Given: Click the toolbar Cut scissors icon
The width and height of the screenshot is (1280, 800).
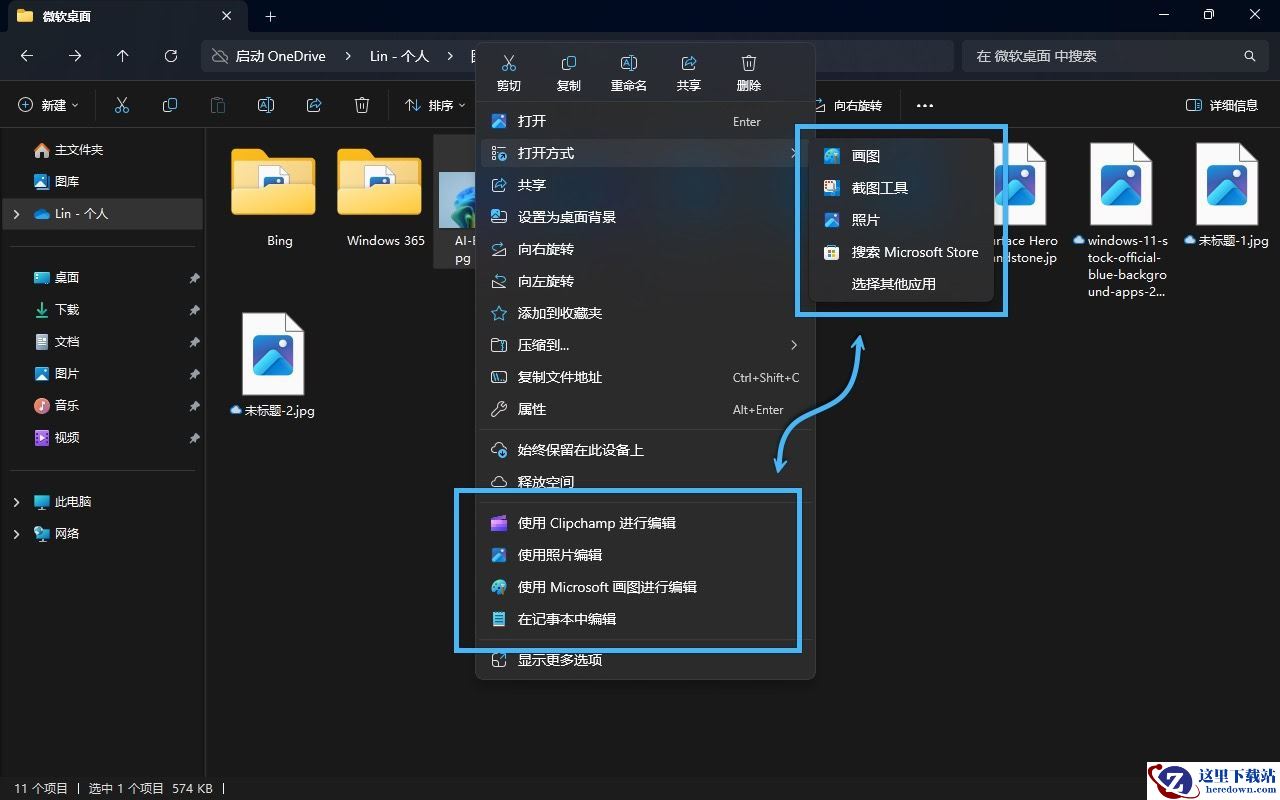Looking at the screenshot, I should 122,105.
